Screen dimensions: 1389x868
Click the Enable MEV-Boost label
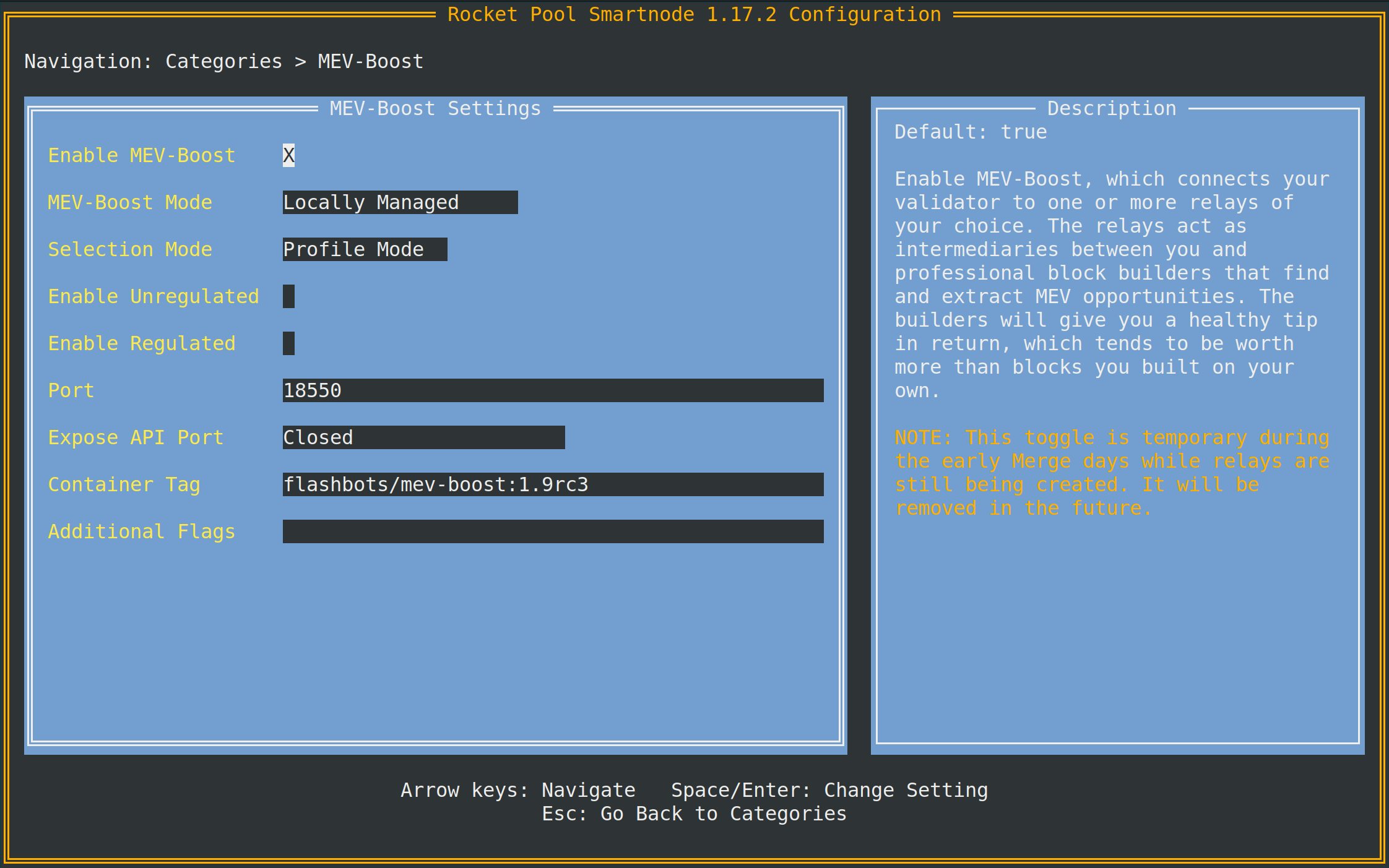point(142,155)
